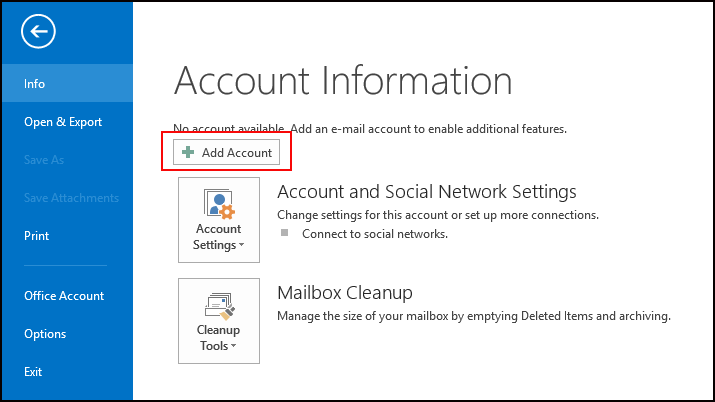Click the Mailbox Cleanup section heading

(x=345, y=292)
